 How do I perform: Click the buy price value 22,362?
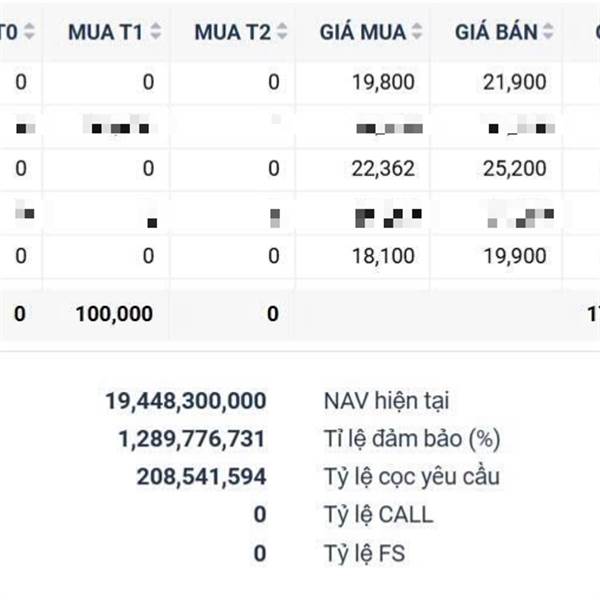[383, 169]
